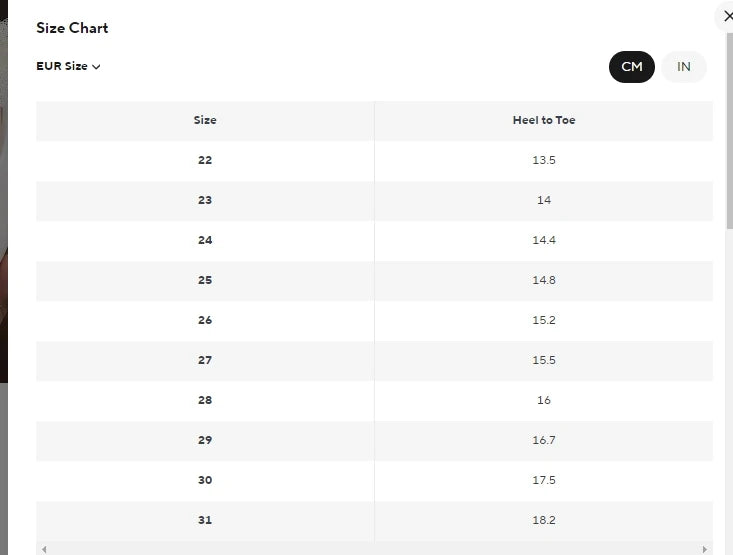733x555 pixels.
Task: Click the 15.5 heel to toe value
Action: tap(544, 360)
